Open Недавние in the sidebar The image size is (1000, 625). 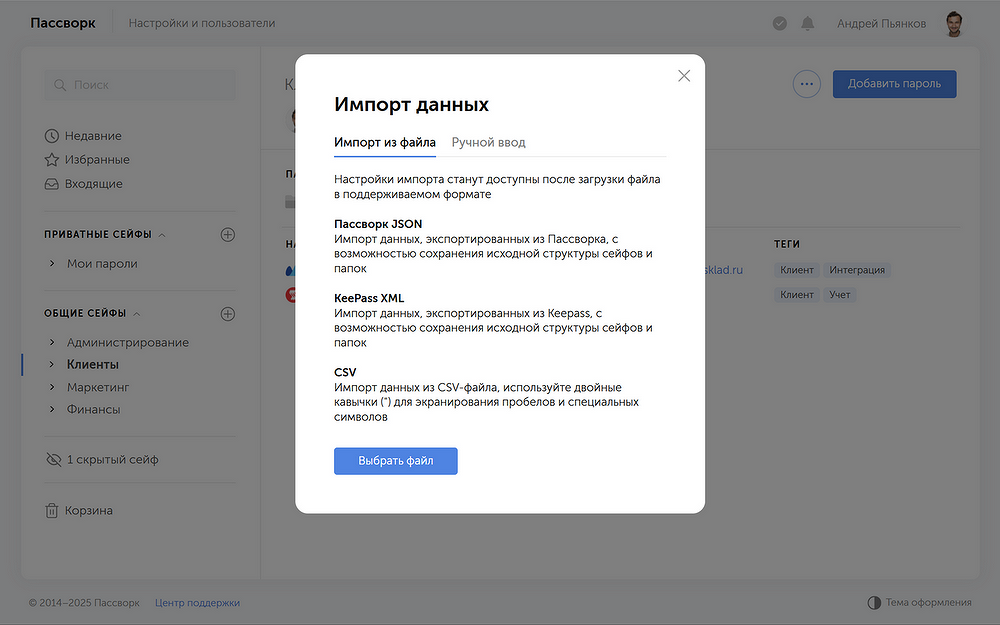pyautogui.click(x=92, y=136)
